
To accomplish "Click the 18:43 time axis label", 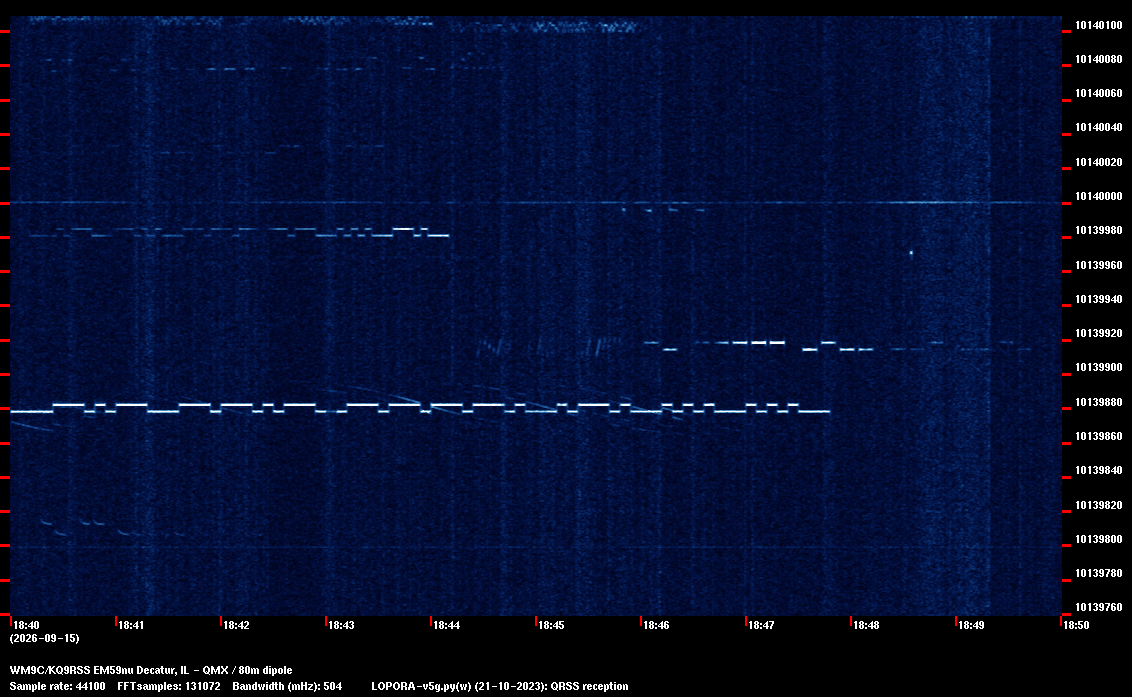I will pyautogui.click(x=341, y=625).
